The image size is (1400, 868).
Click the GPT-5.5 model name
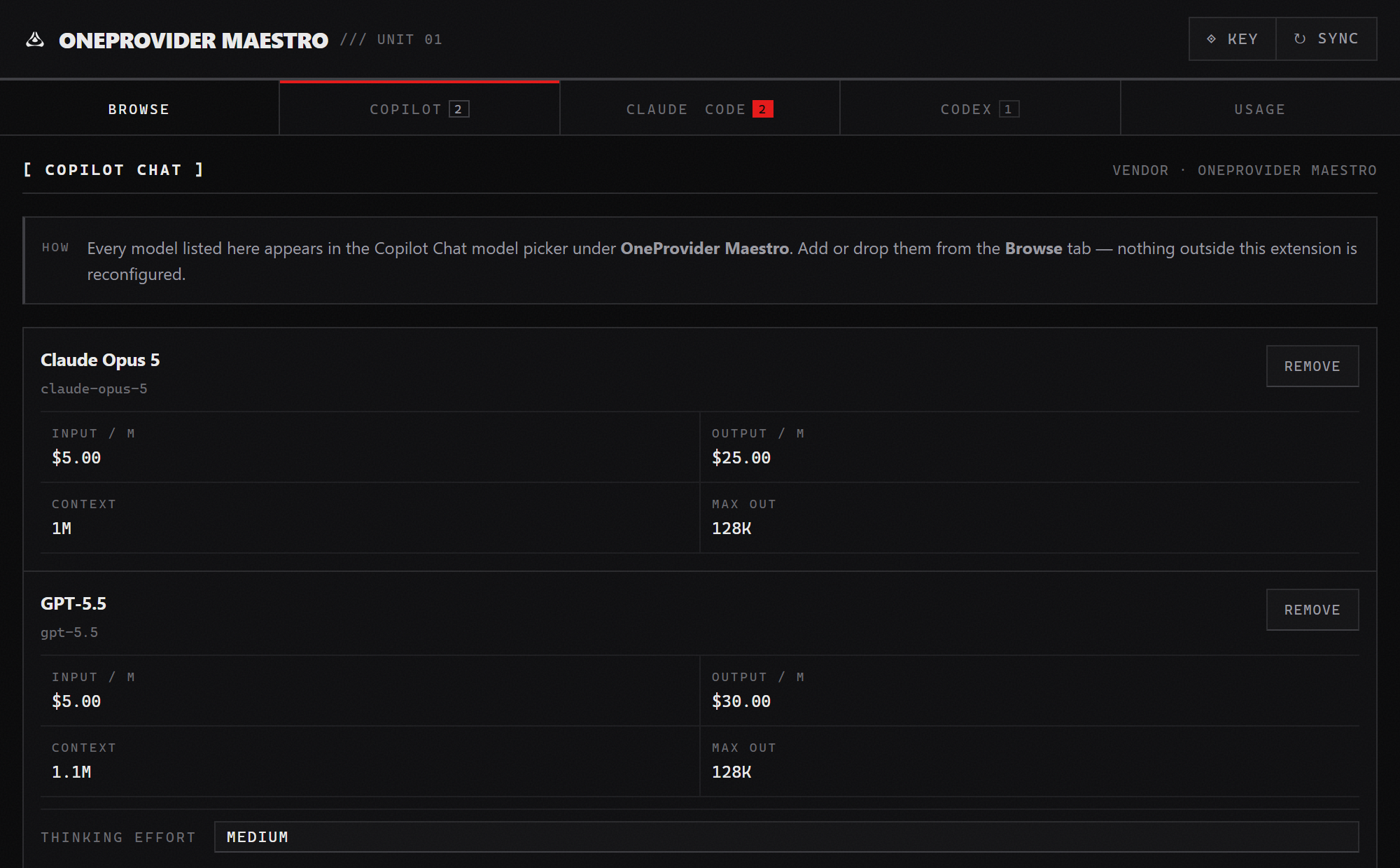(73, 603)
